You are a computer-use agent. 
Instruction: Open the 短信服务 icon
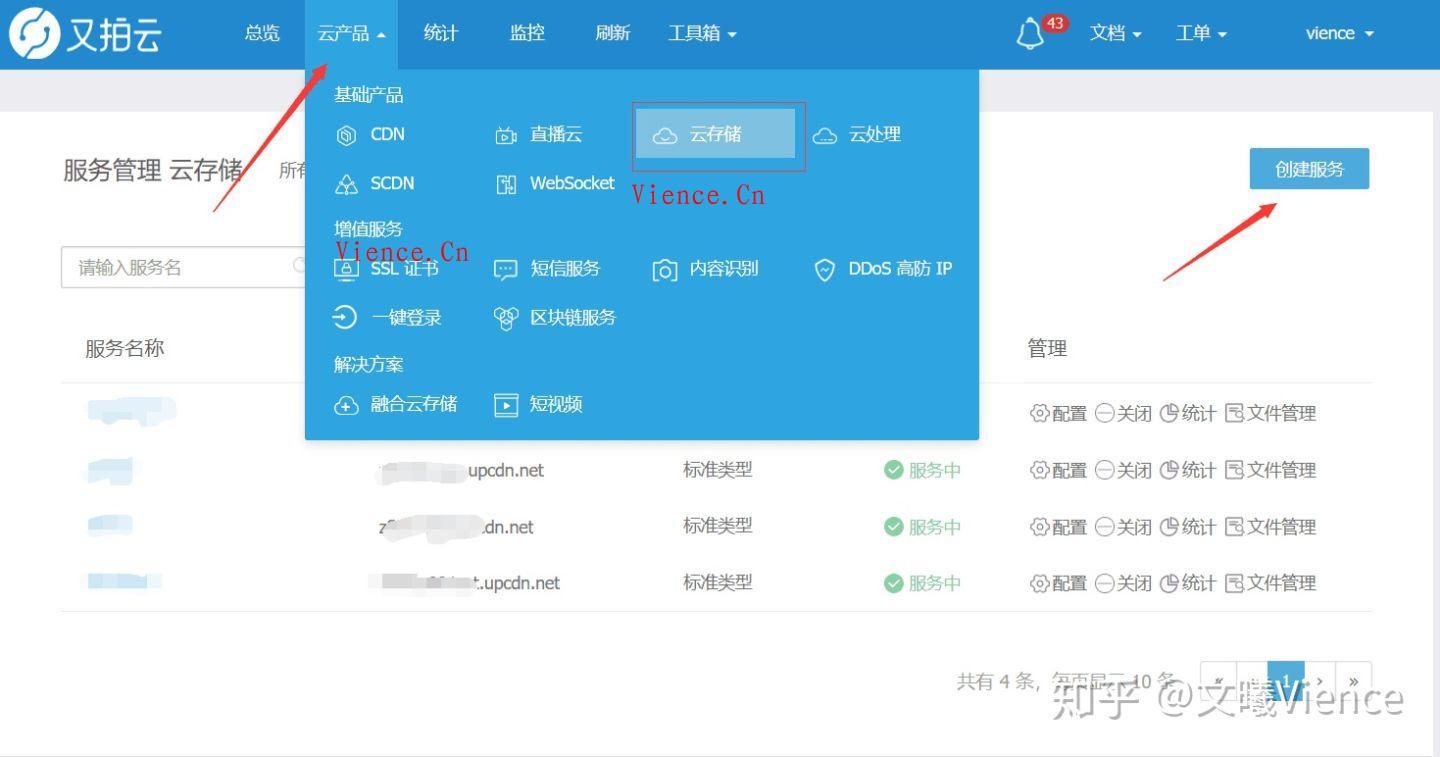coord(507,268)
